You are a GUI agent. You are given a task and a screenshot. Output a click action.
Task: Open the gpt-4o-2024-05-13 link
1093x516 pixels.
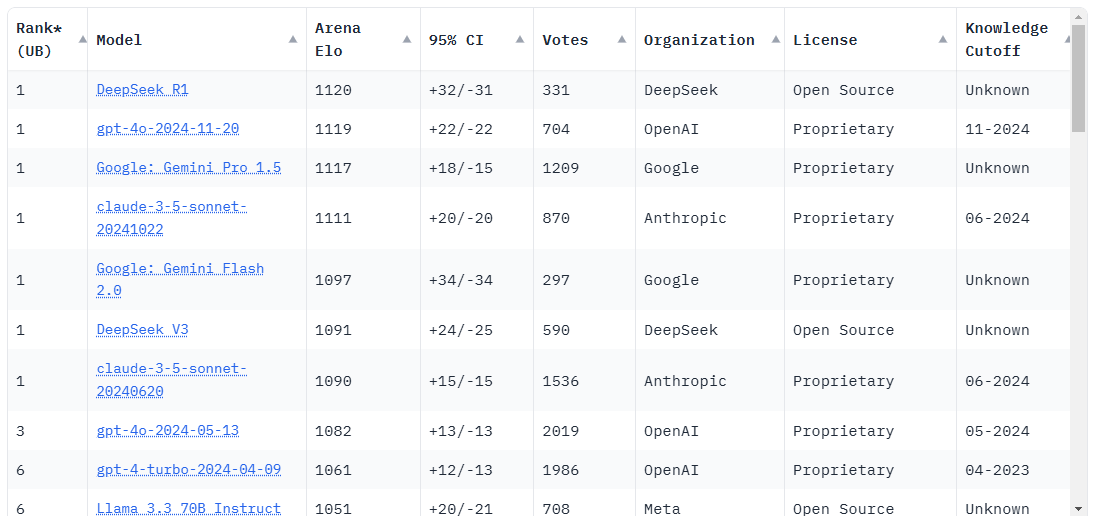point(167,431)
